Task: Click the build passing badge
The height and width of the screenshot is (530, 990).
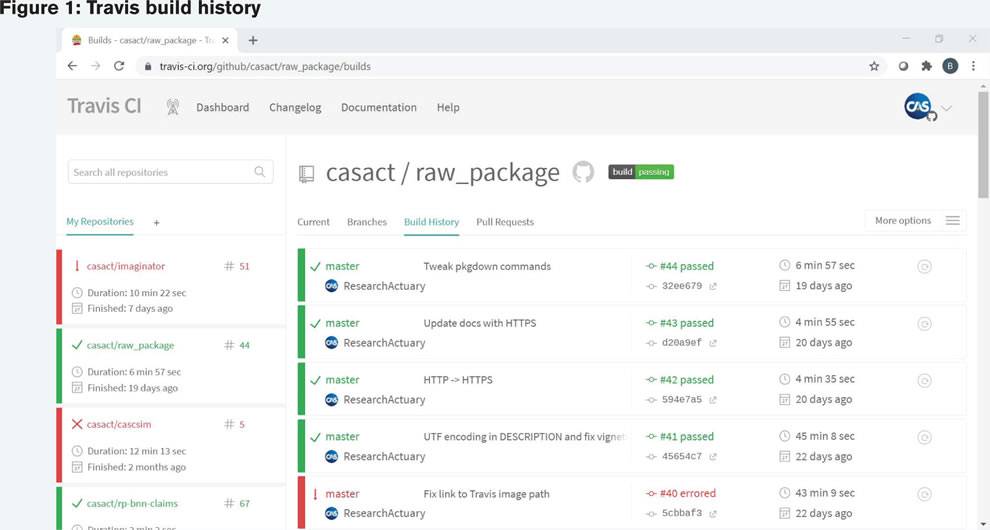Action: 641,172
